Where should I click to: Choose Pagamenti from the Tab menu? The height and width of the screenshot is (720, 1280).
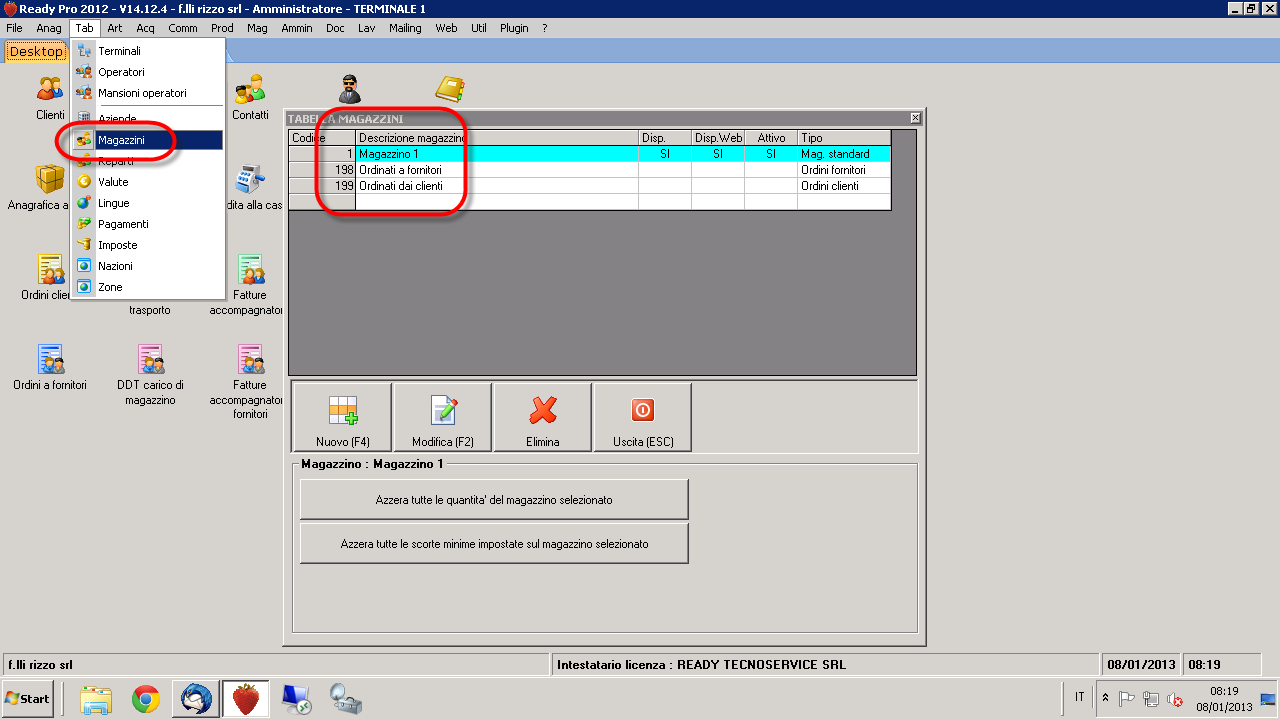[147, 224]
